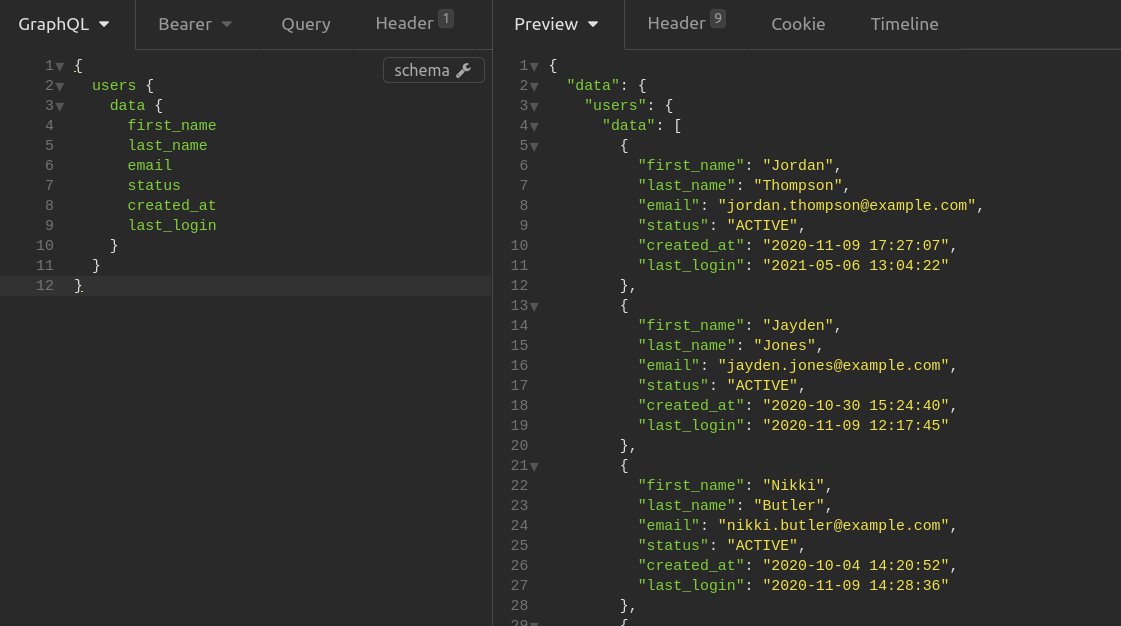Collapse the response root fold arrow on line 1
1121x626 pixels.
[x=534, y=66]
